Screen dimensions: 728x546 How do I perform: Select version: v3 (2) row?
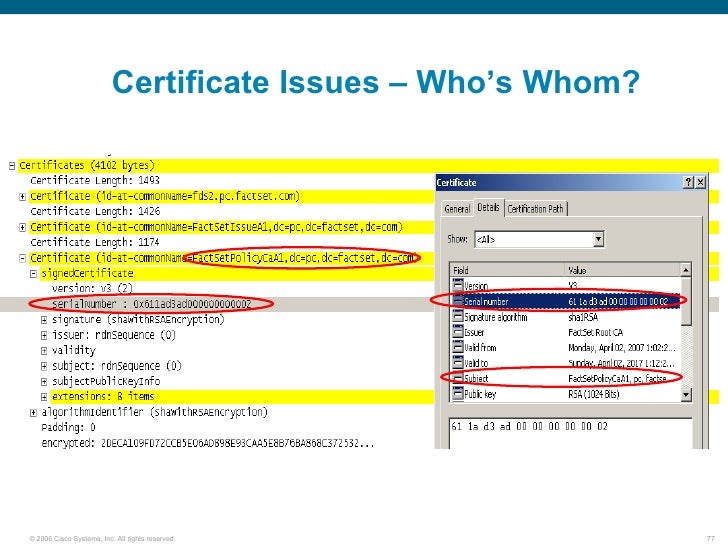click(x=92, y=288)
